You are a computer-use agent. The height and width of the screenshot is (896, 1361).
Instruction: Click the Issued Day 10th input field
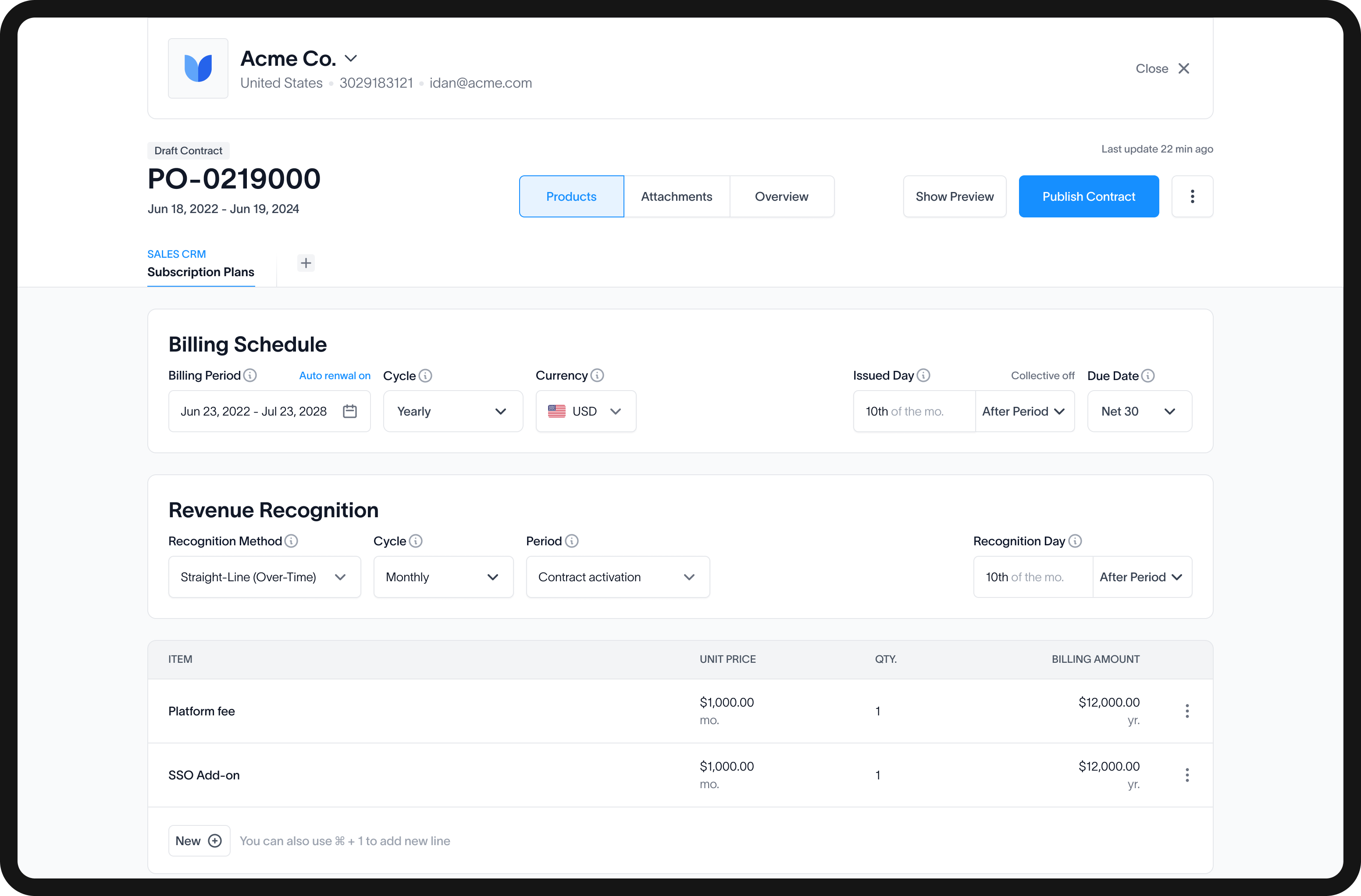pos(913,411)
